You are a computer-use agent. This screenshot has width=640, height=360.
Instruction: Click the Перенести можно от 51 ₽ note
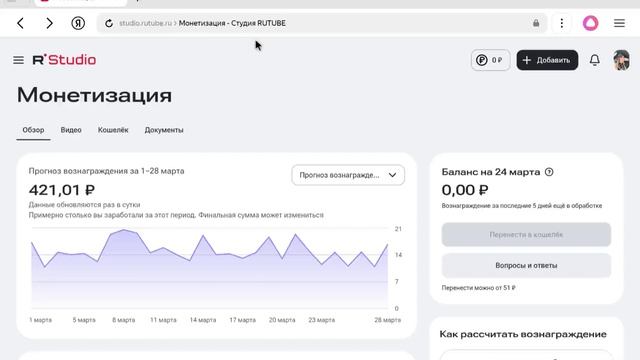click(x=478, y=288)
